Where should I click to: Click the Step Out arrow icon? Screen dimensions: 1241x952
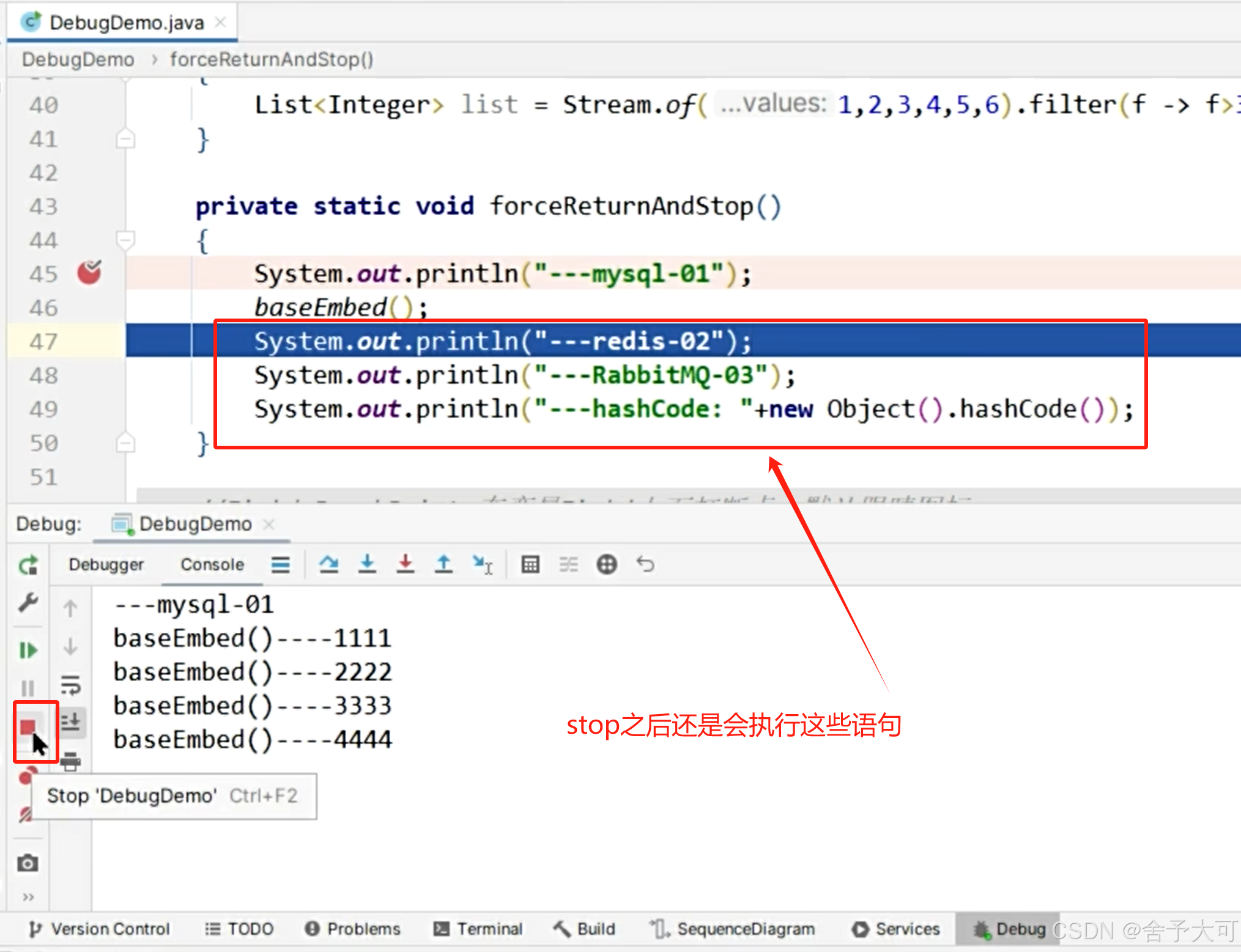(443, 564)
